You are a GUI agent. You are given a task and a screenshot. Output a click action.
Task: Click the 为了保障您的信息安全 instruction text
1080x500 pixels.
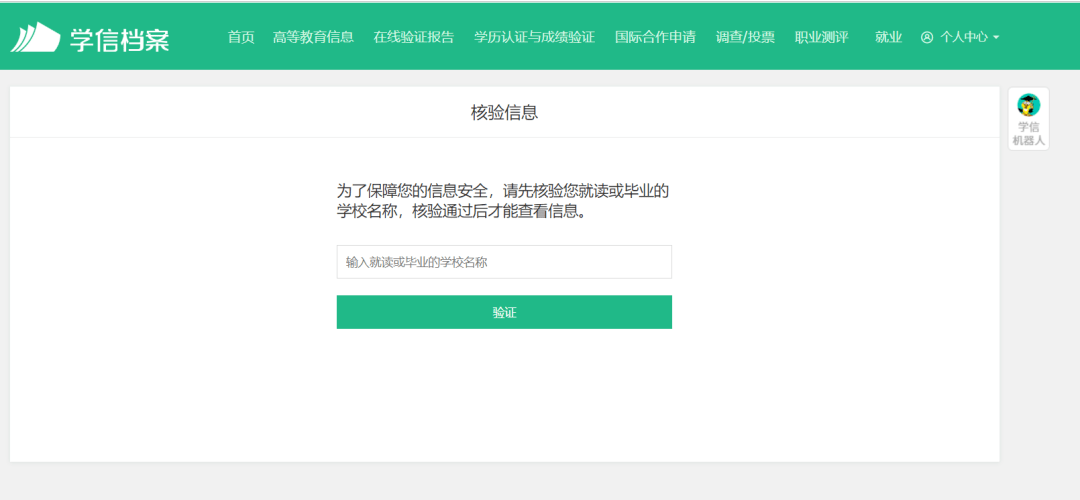coord(503,201)
